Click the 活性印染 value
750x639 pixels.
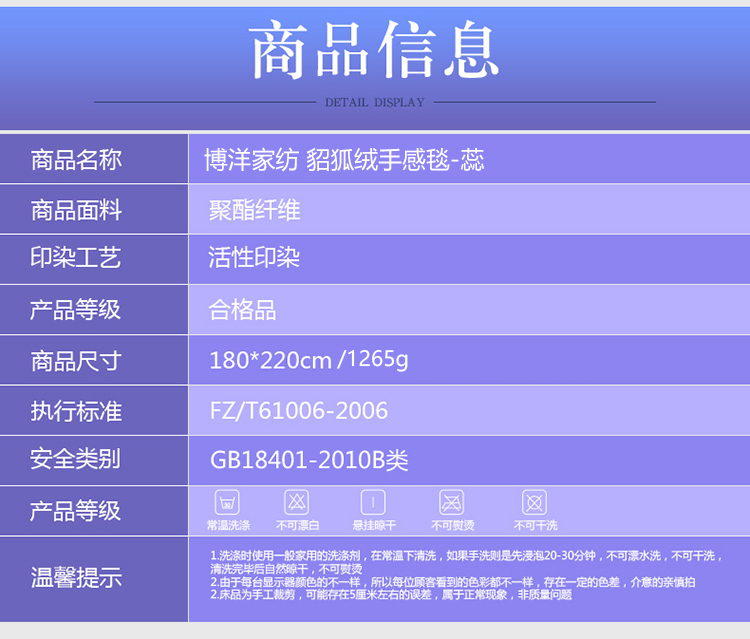[254, 257]
